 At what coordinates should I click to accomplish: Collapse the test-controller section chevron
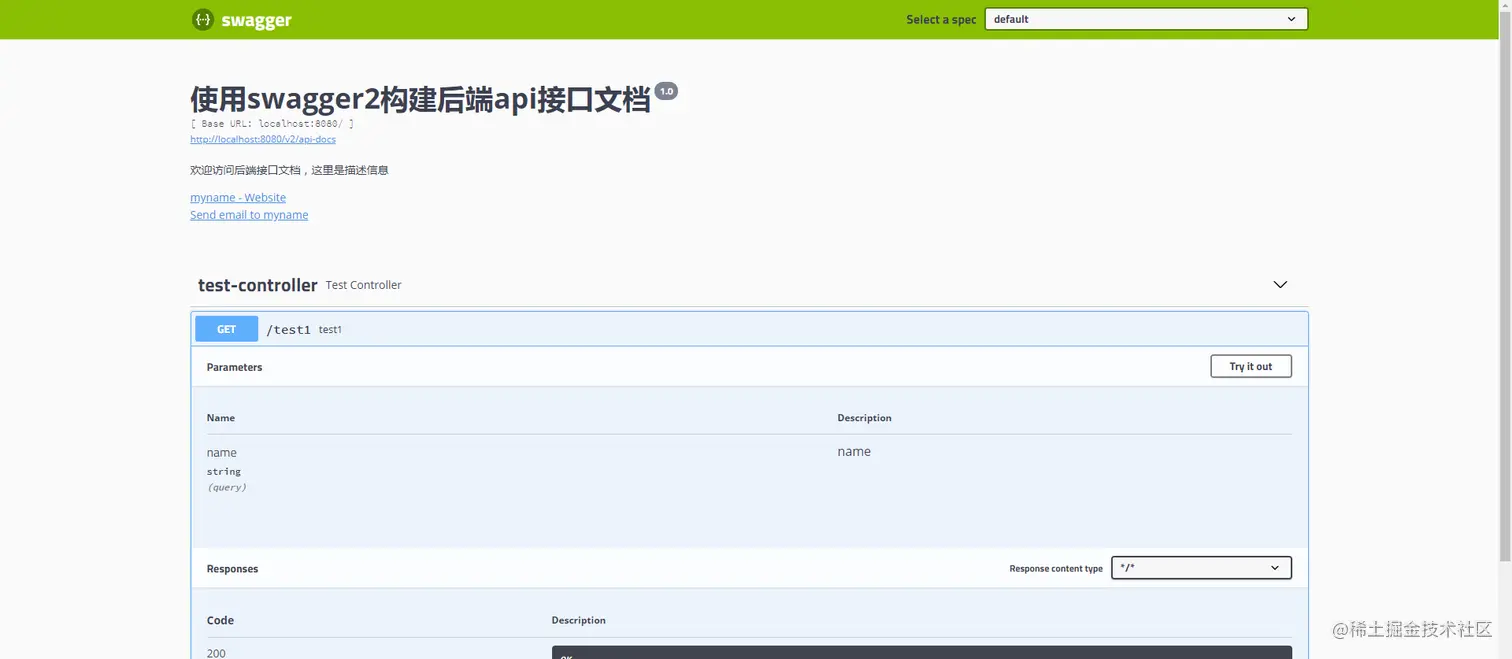click(x=1280, y=285)
